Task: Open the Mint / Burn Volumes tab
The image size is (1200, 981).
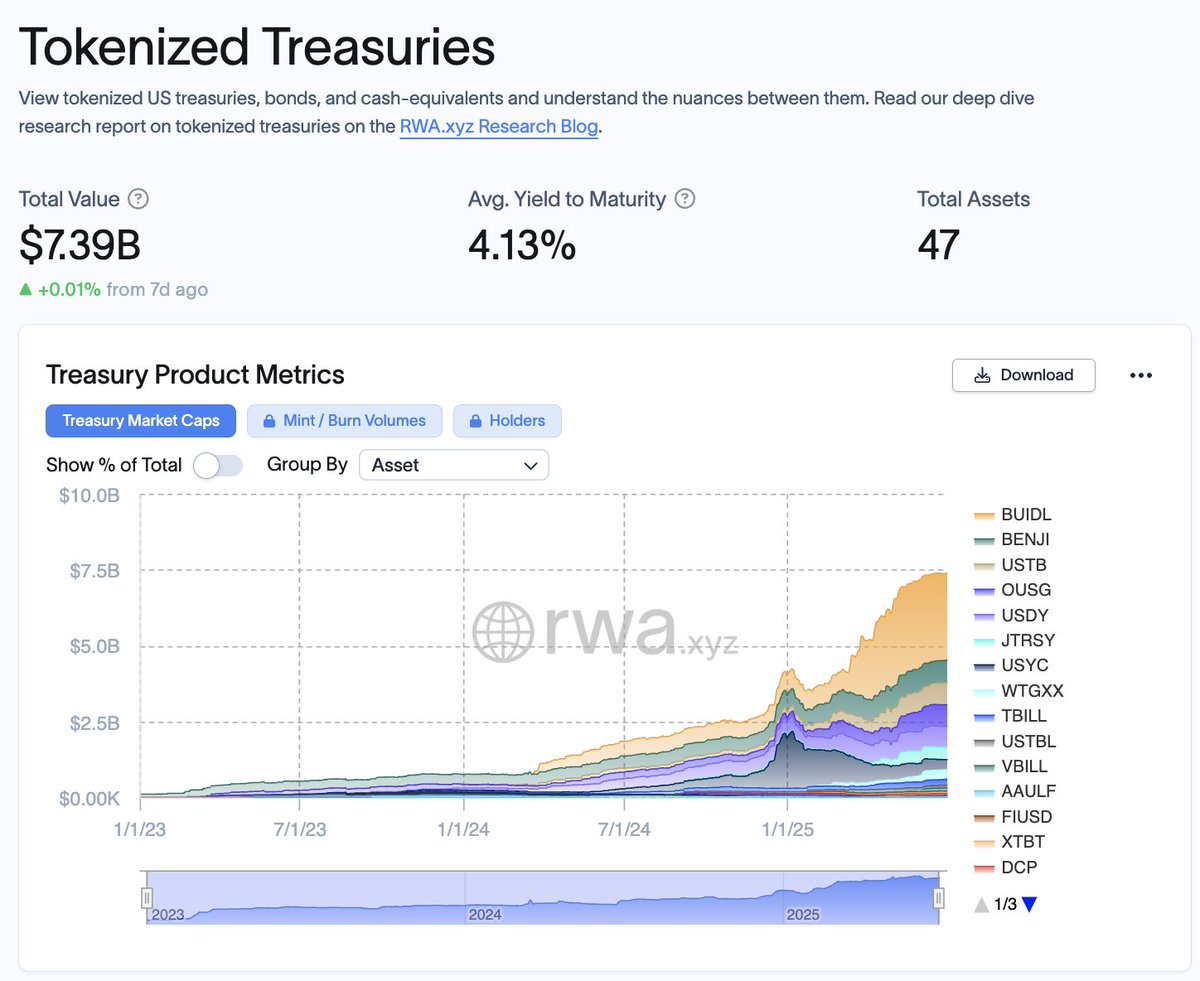Action: tap(344, 421)
